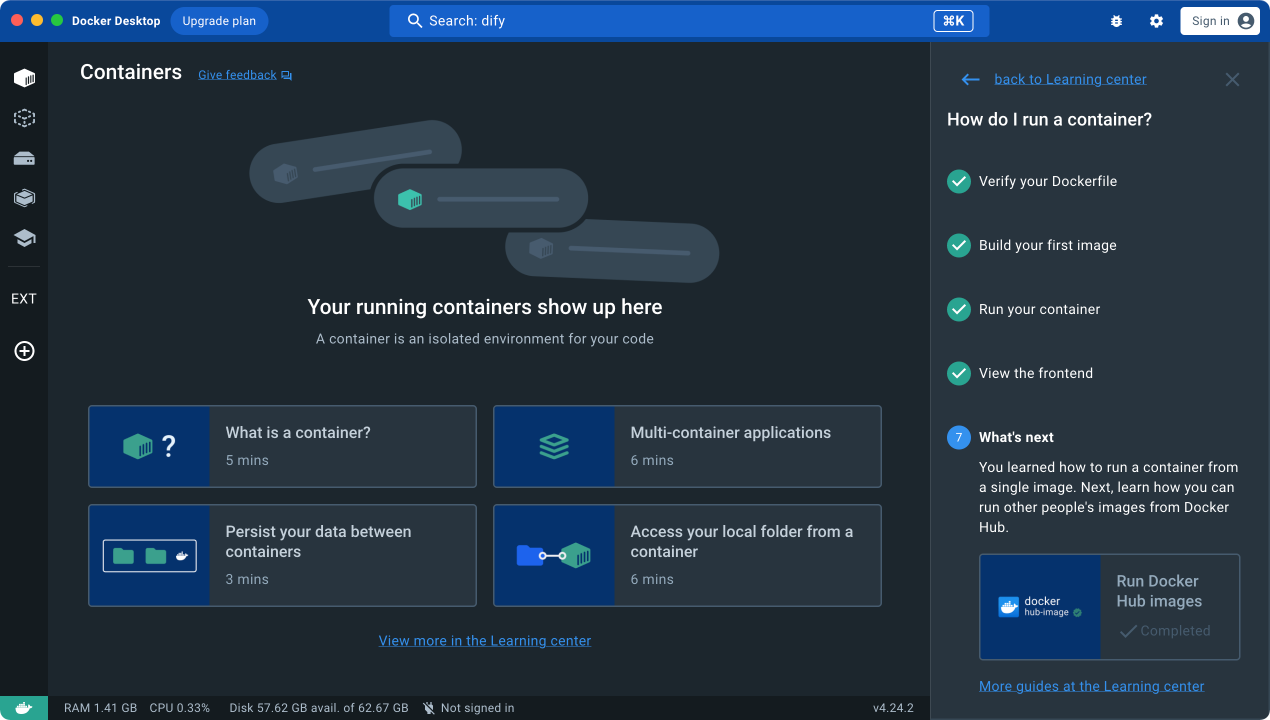Click View more in the Learning center
Image resolution: width=1270 pixels, height=720 pixels.
click(x=485, y=641)
